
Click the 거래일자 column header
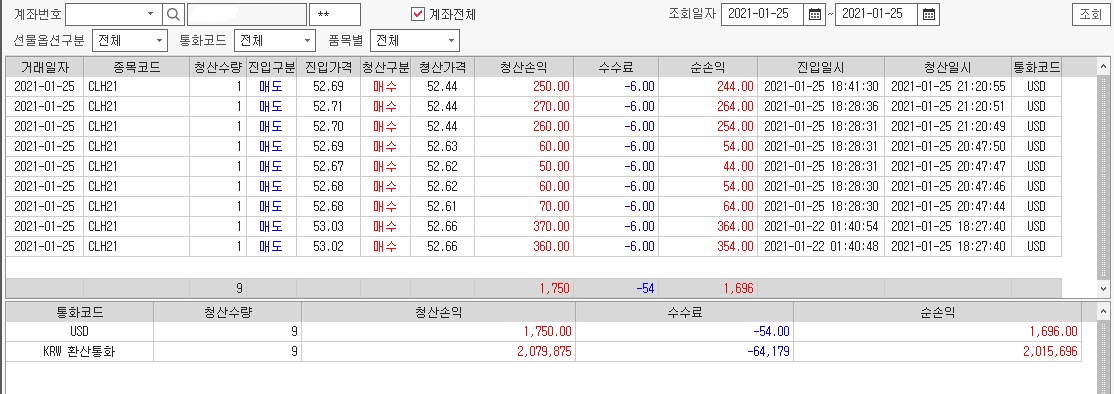45,67
